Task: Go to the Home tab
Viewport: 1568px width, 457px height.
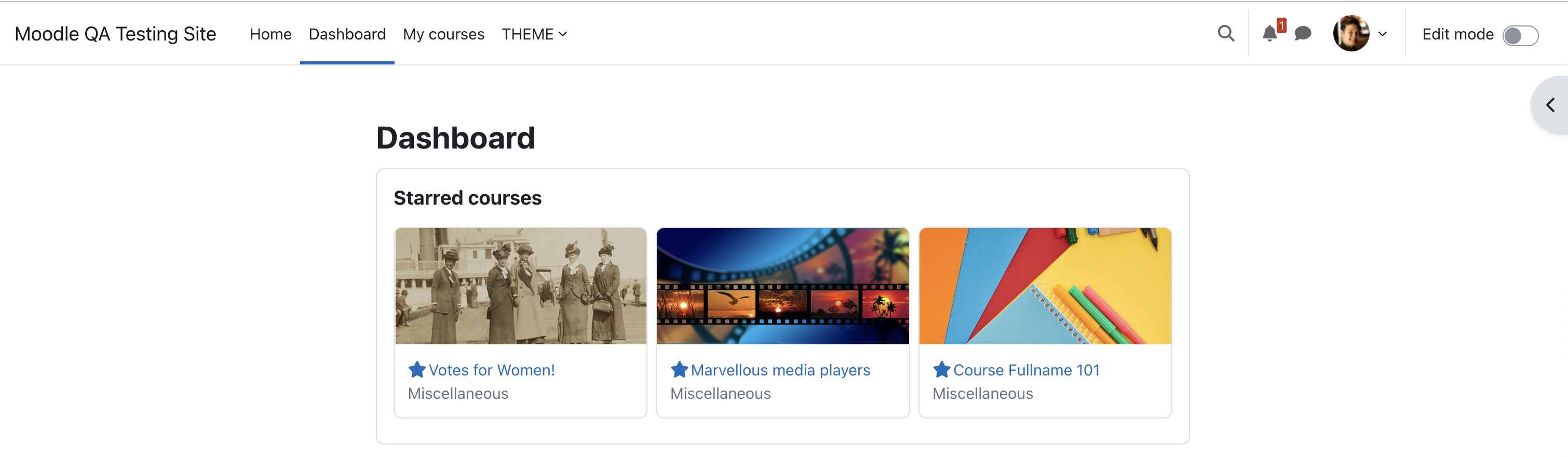Action: pos(271,34)
